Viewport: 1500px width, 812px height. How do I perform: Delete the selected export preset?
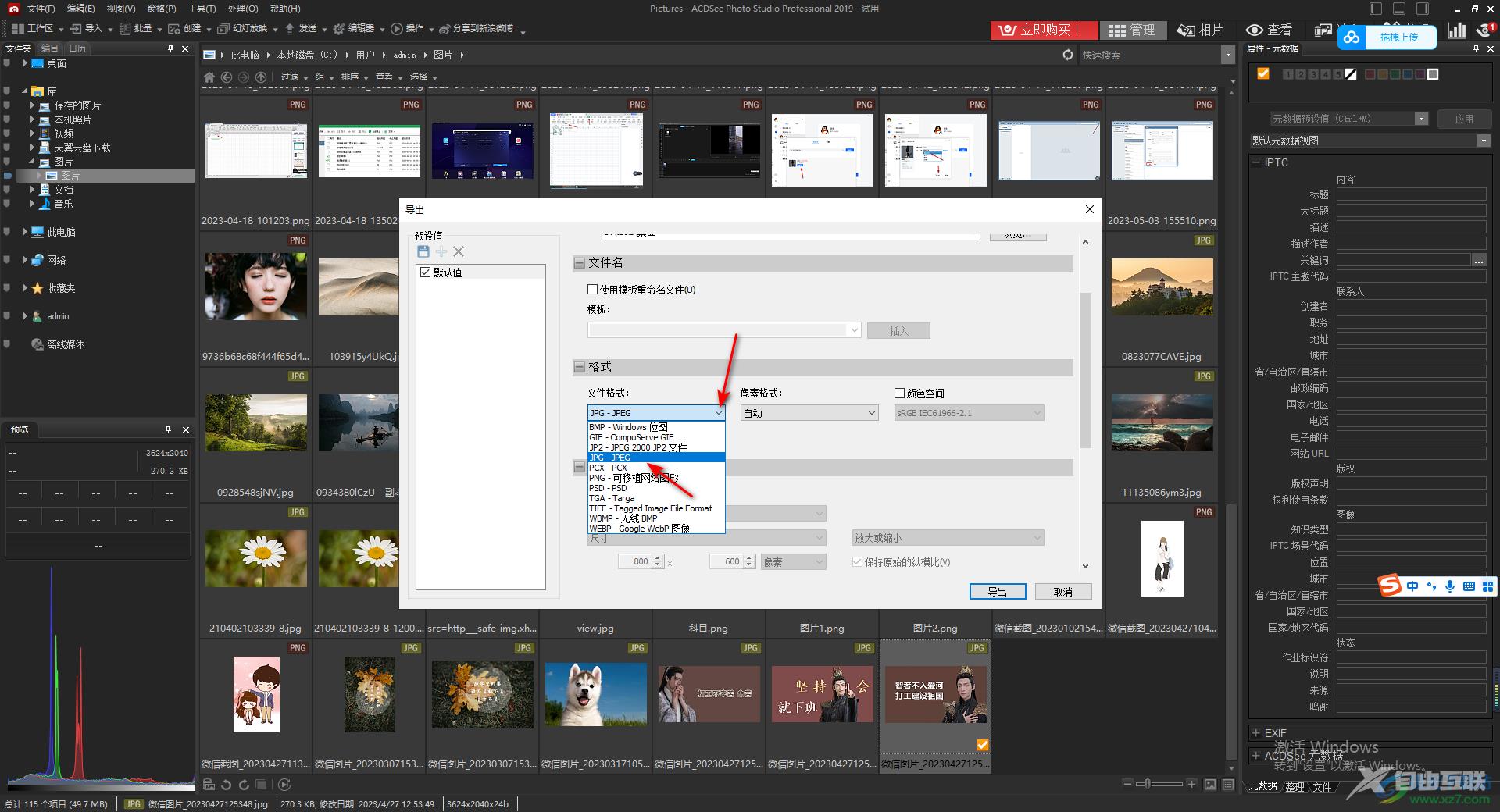(459, 251)
